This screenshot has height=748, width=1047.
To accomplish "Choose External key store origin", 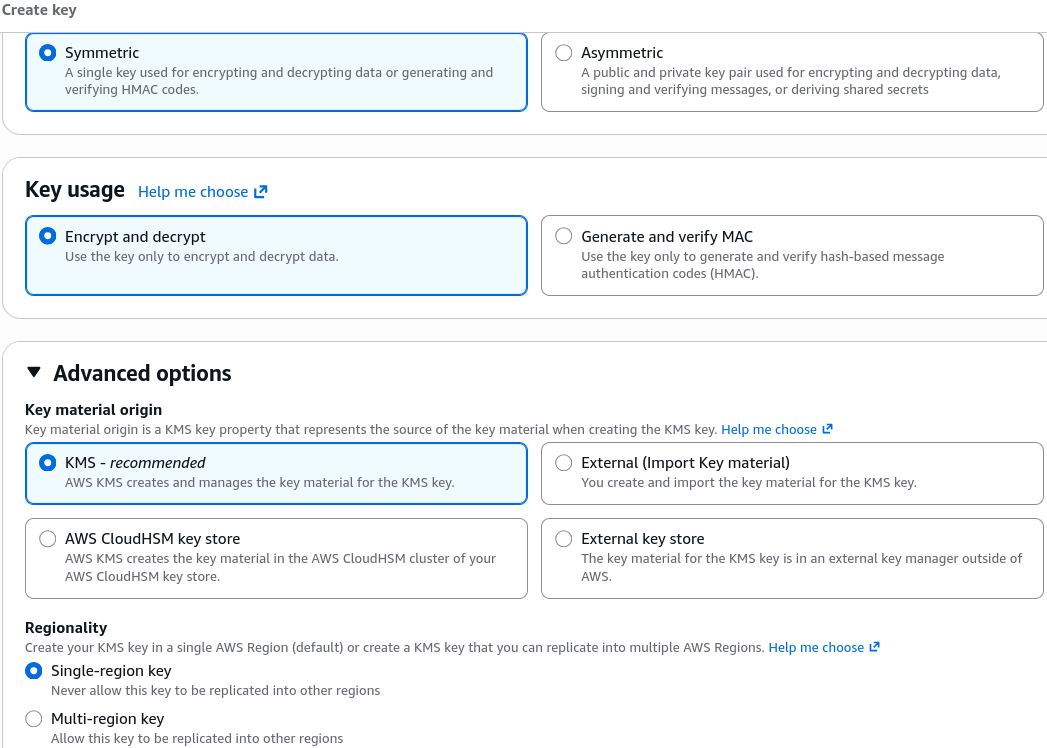I will pyautogui.click(x=564, y=538).
